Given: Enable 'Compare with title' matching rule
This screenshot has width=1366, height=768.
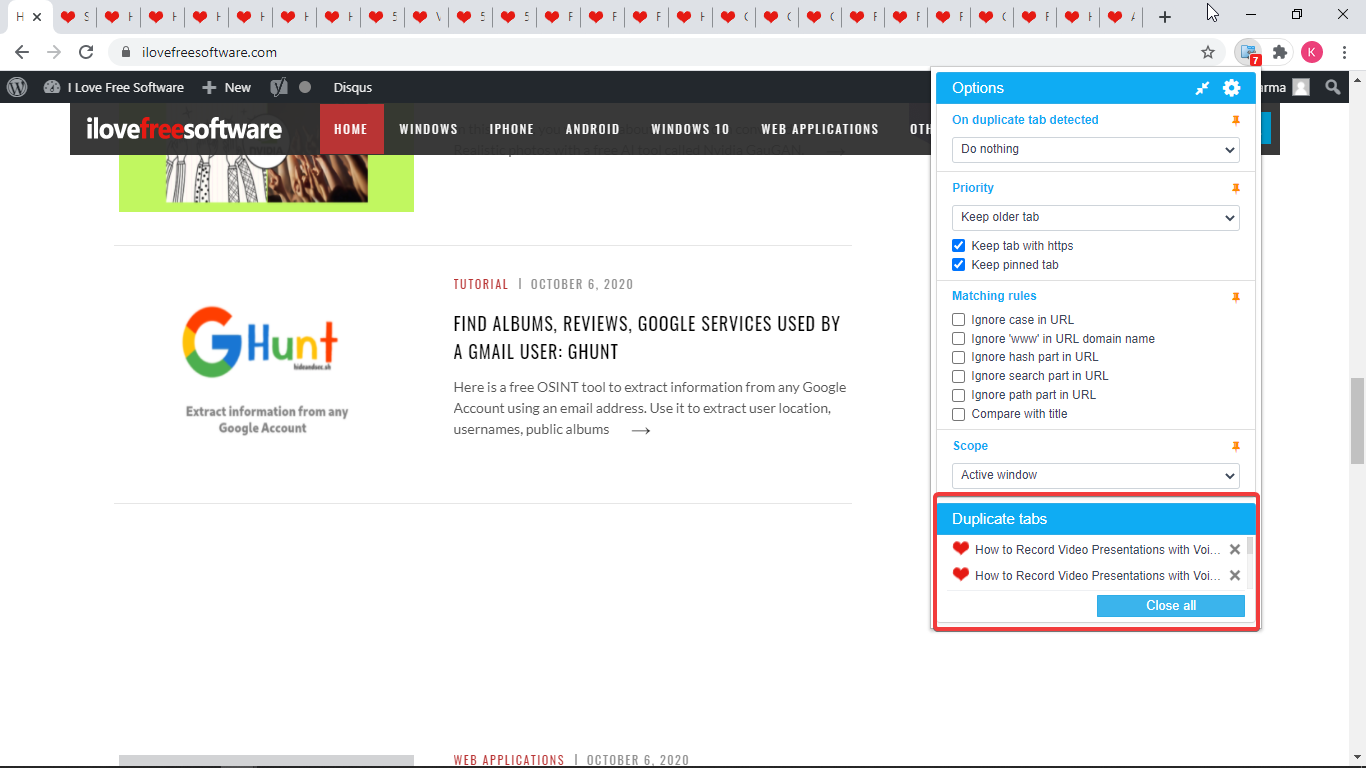Looking at the screenshot, I should 959,414.
